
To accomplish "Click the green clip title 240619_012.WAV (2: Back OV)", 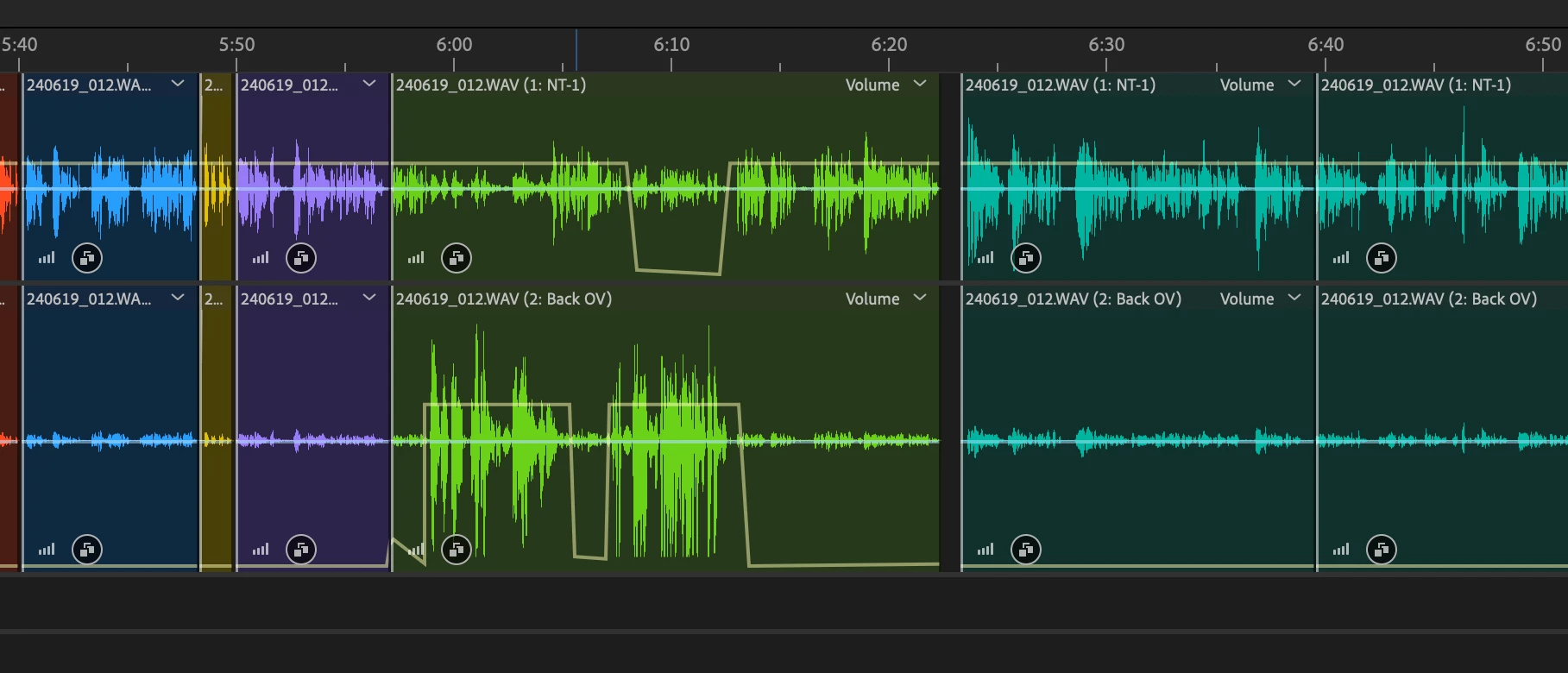I will [504, 299].
